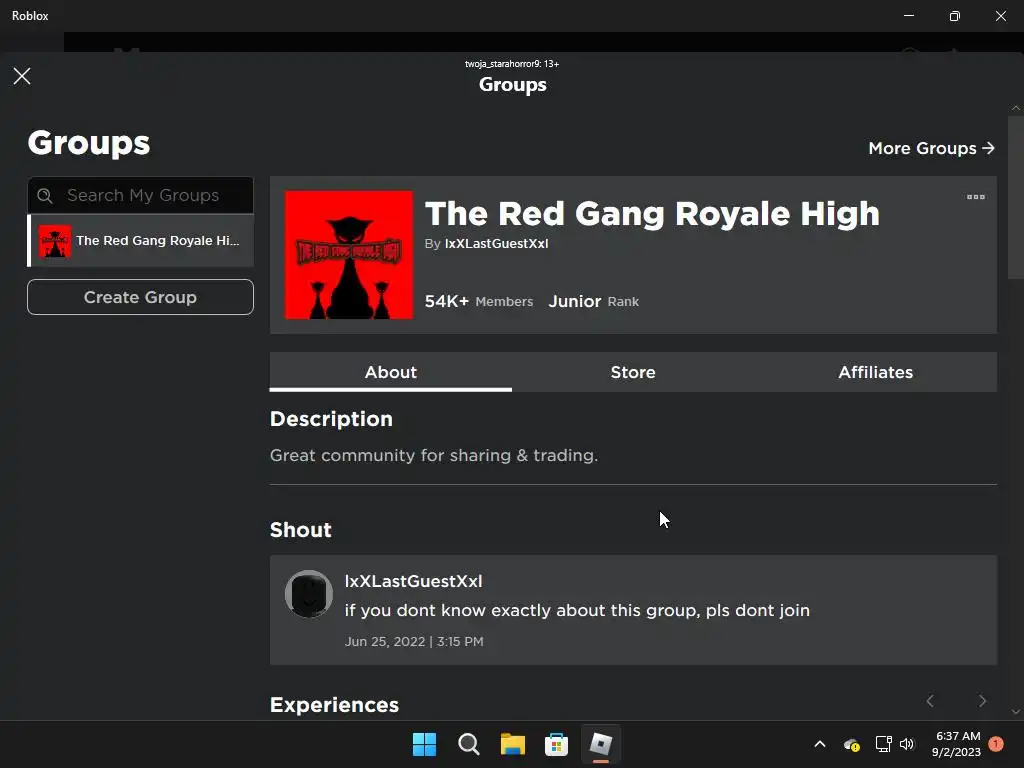This screenshot has width=1024, height=768.
Task: Minimize the Roblox window
Action: pyautogui.click(x=909, y=16)
